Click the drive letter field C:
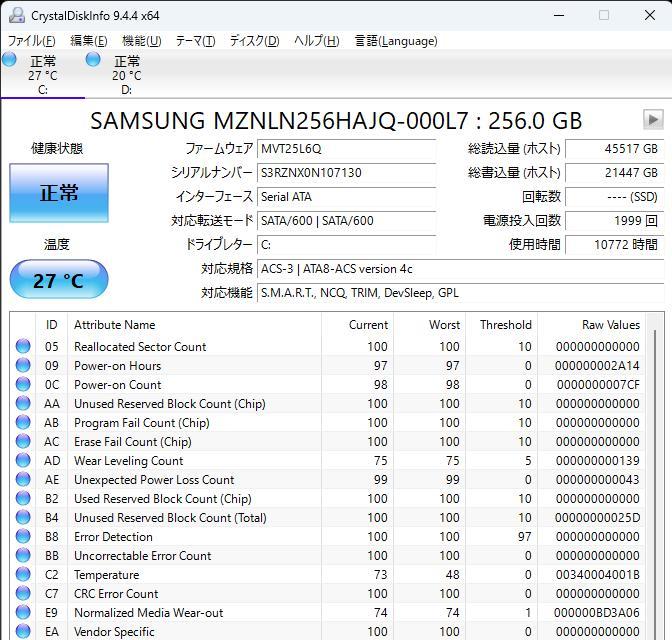This screenshot has width=672, height=640. (346, 245)
